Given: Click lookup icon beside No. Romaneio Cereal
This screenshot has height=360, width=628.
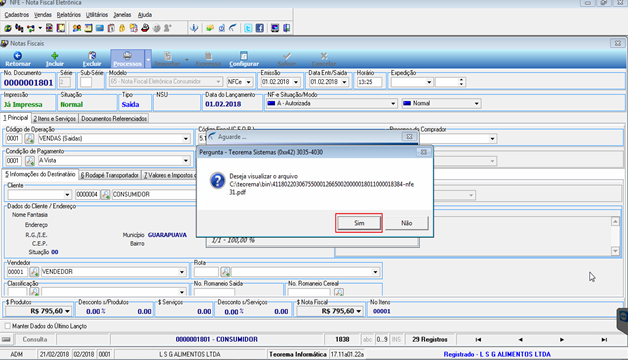Looking at the screenshot, I should 339,292.
